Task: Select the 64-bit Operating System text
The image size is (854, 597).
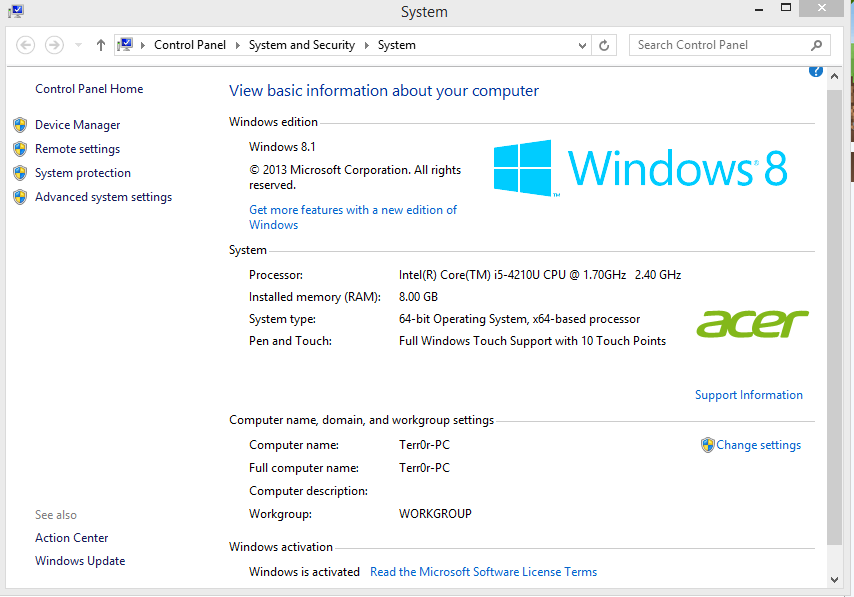Action: coord(519,319)
